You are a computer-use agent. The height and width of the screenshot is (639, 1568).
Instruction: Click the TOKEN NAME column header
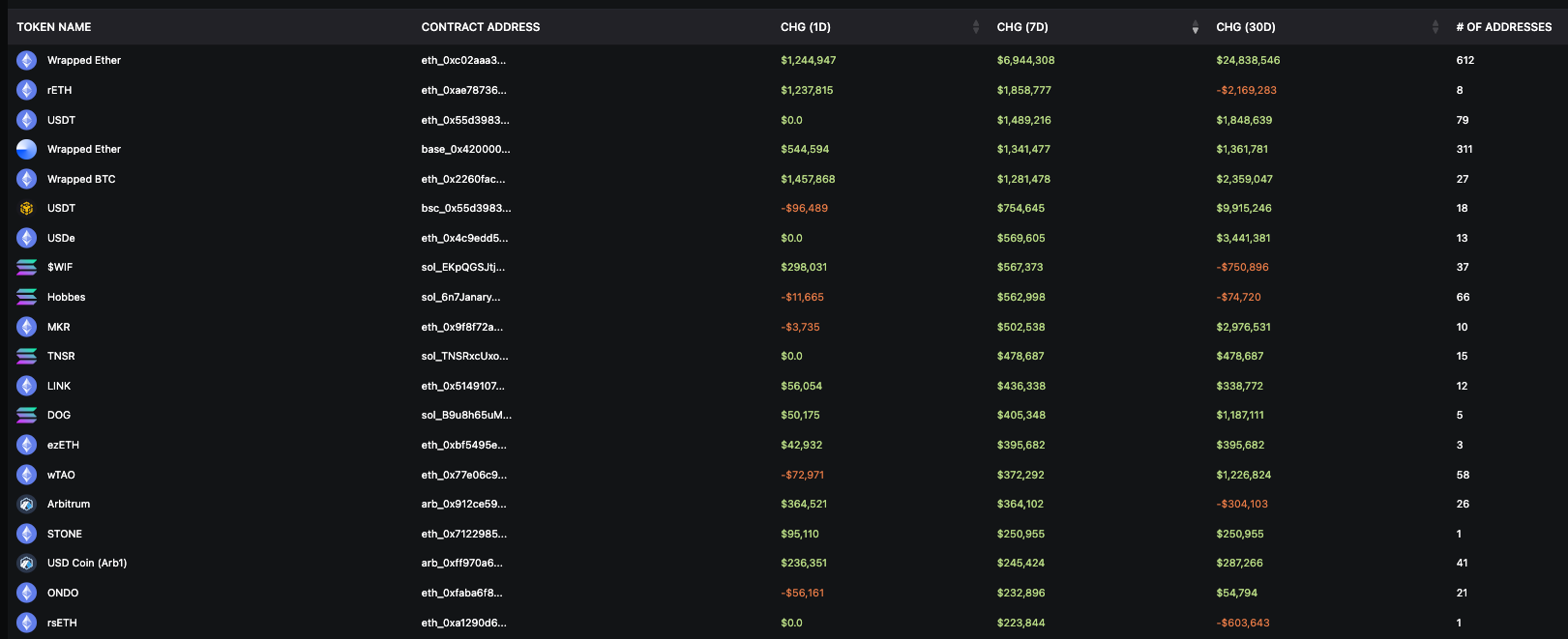pyautogui.click(x=54, y=27)
